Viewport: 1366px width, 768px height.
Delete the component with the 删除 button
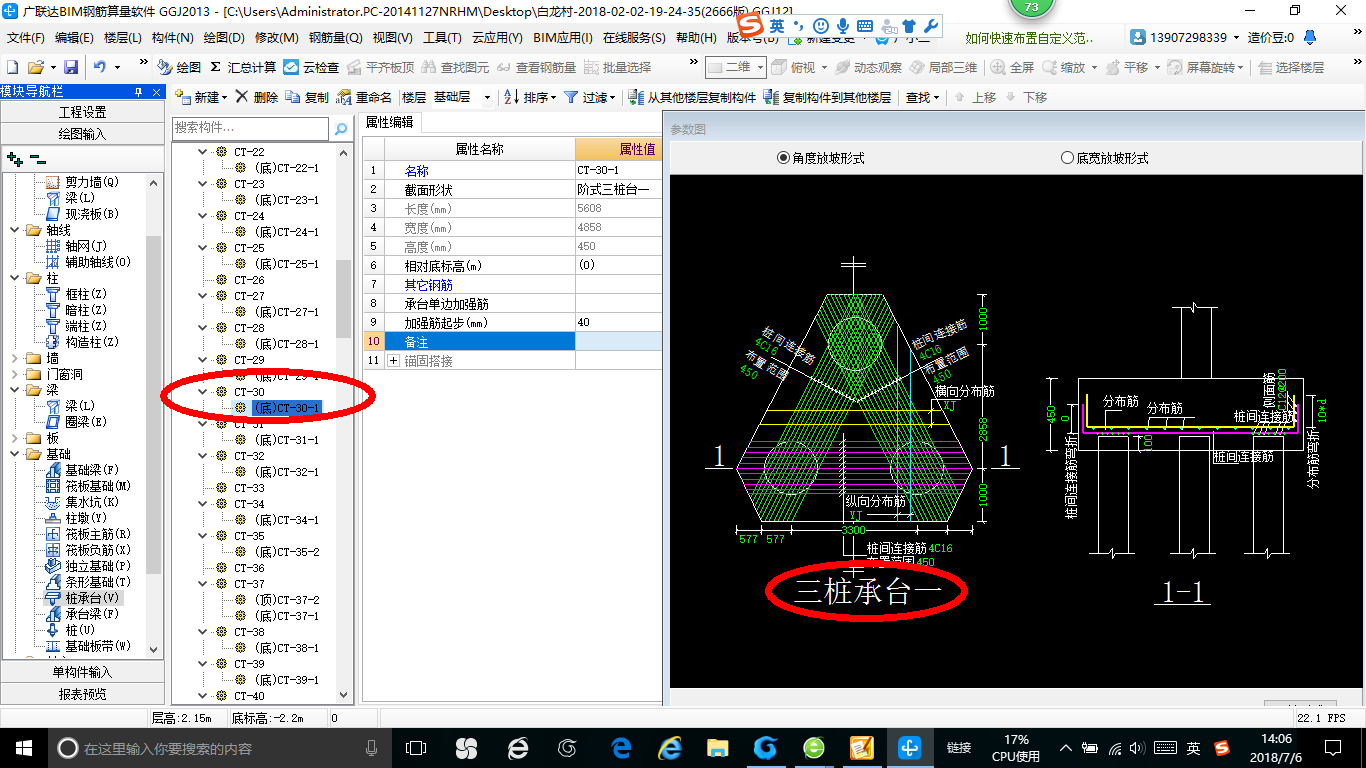coord(257,97)
